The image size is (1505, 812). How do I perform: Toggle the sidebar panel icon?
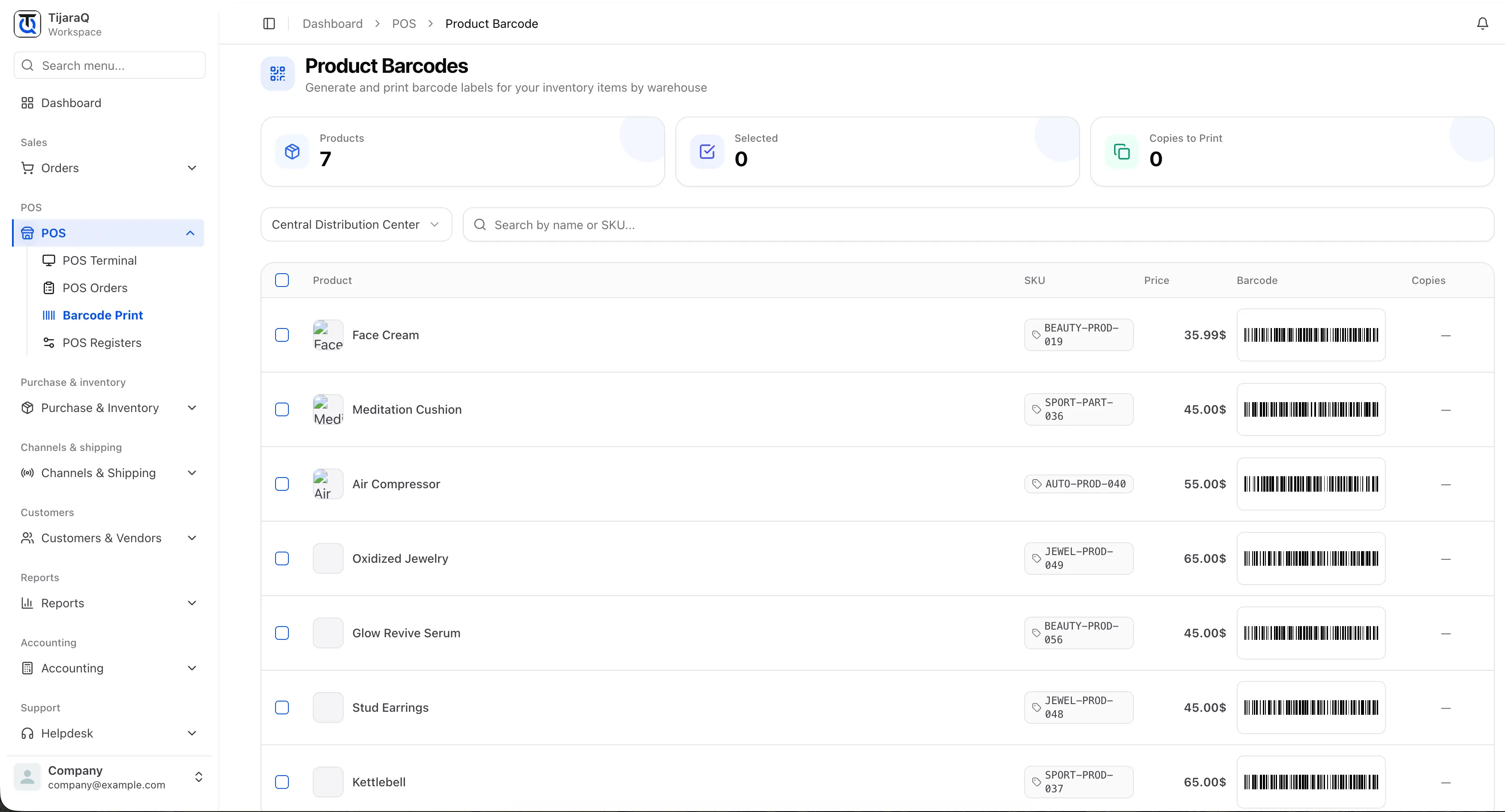tap(269, 24)
